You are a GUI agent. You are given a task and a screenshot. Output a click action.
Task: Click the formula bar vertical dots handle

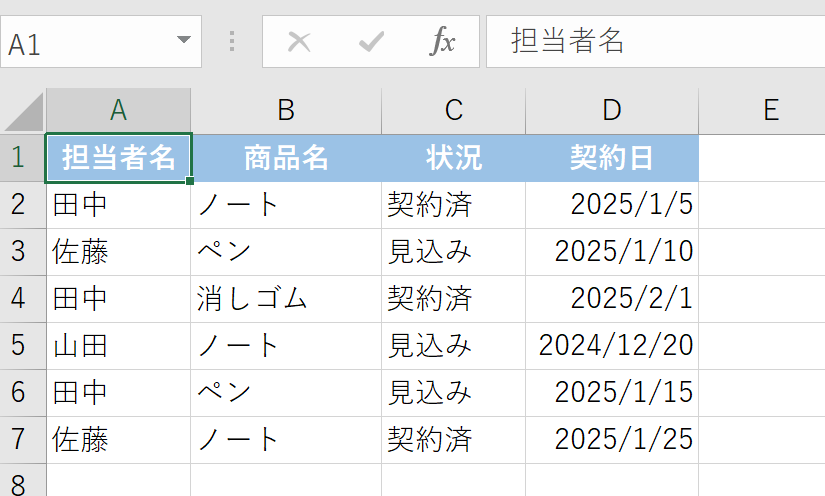click(x=232, y=41)
